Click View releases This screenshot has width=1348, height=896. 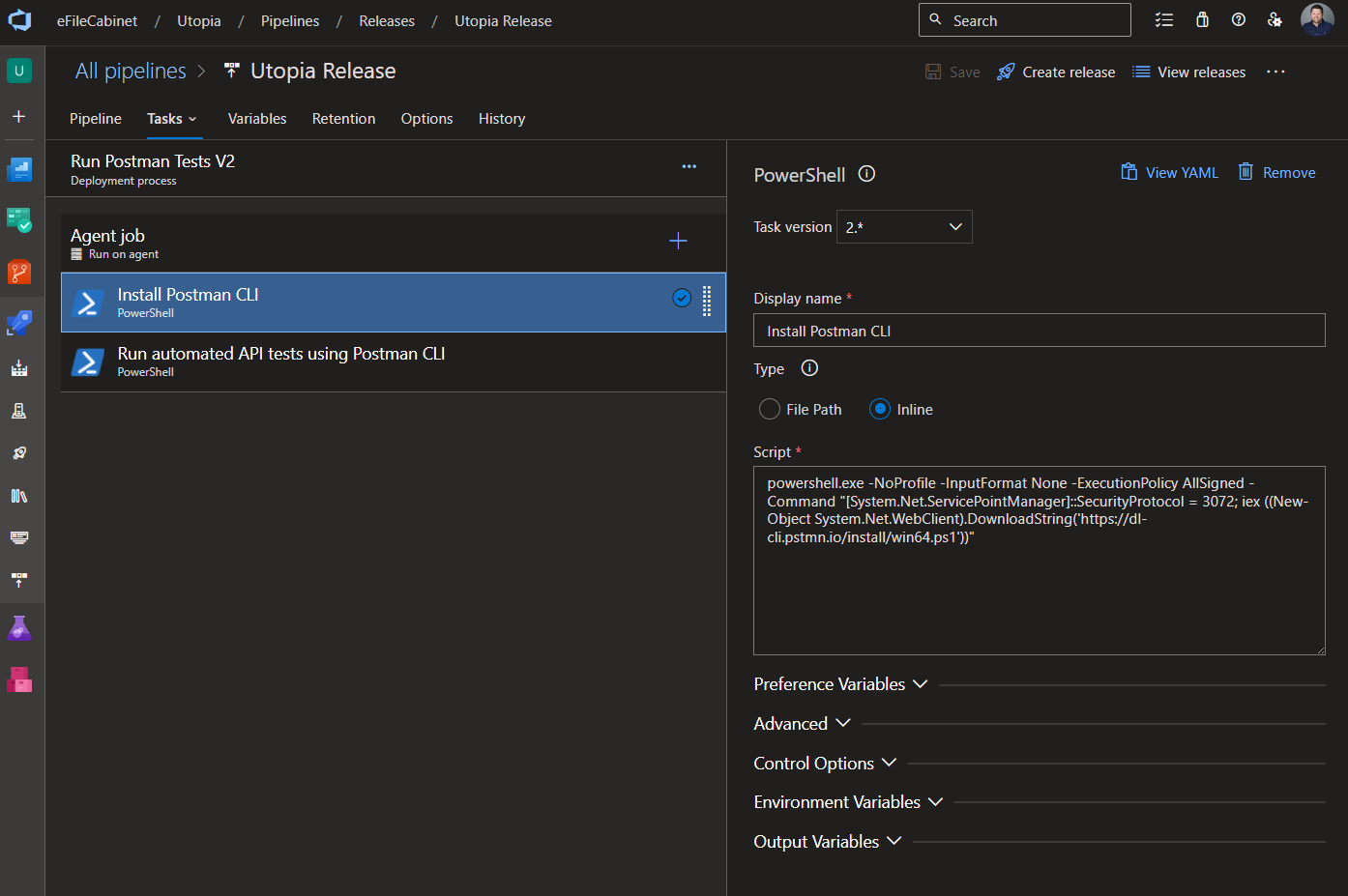click(1189, 72)
